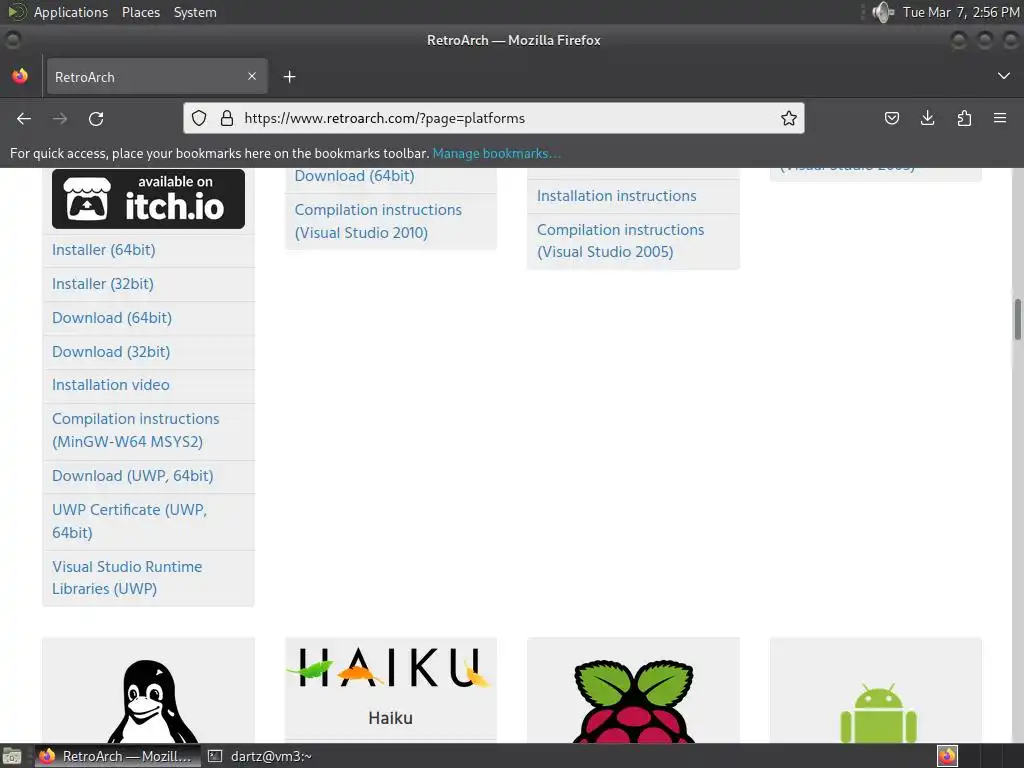The image size is (1024, 768).
Task: Click the Haiku logo image
Action: (x=390, y=668)
